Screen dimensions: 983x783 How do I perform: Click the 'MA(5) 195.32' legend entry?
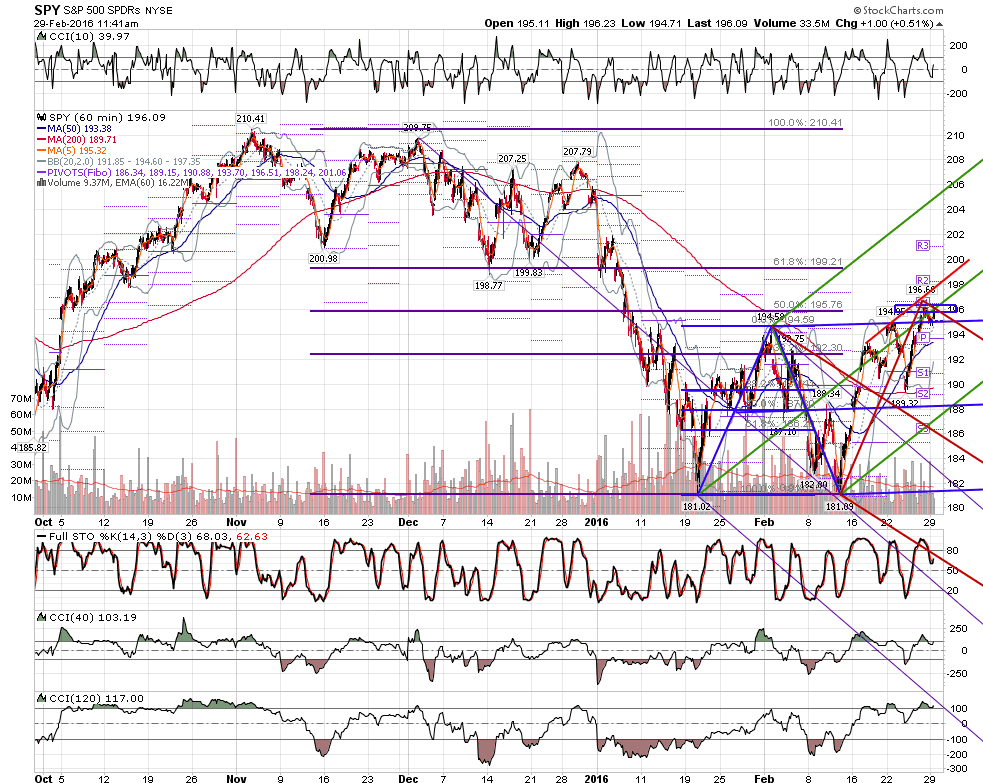77,150
